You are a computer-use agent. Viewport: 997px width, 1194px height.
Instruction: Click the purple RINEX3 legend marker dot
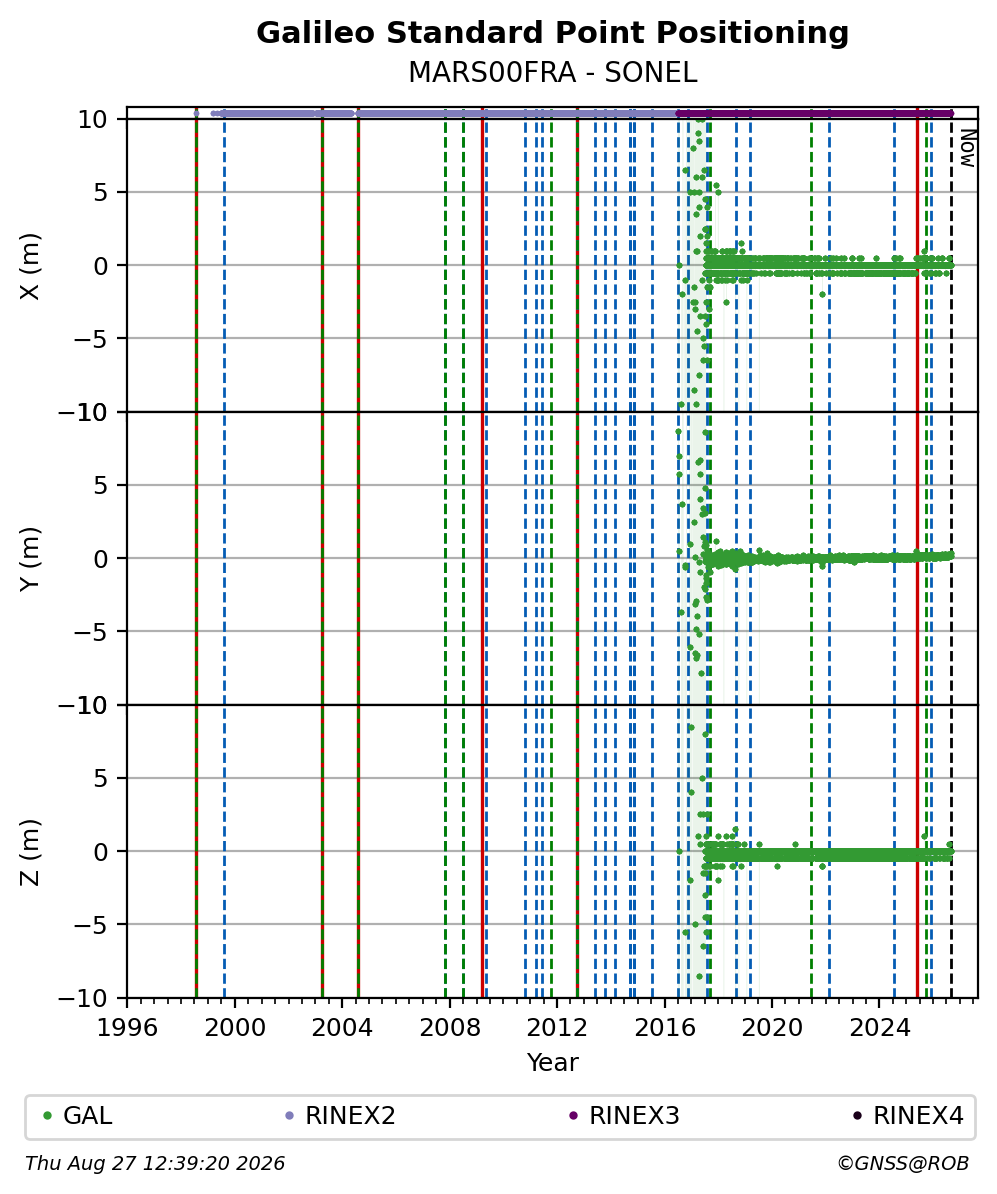click(x=573, y=1116)
